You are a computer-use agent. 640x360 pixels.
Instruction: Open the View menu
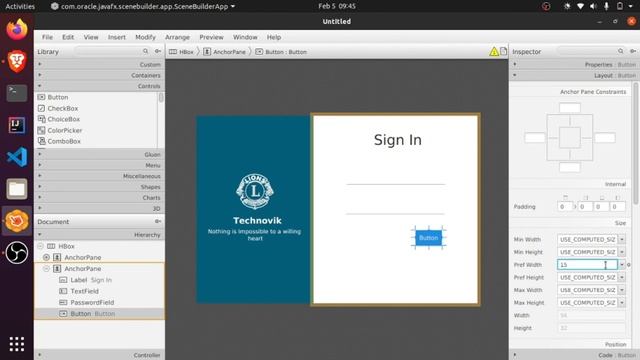coord(91,37)
